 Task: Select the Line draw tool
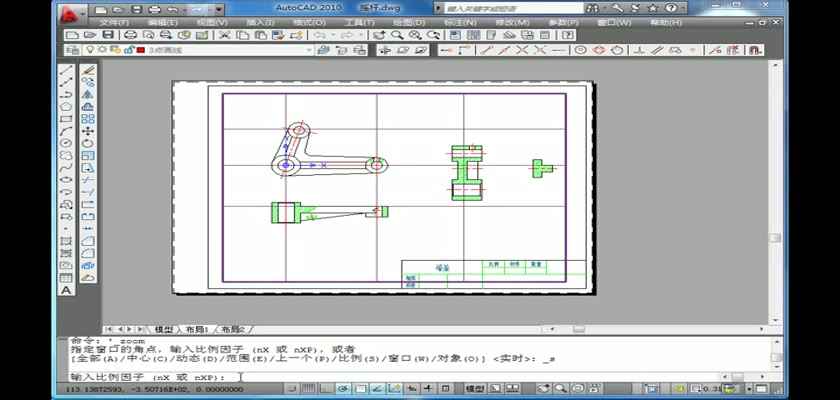pyautogui.click(x=66, y=71)
